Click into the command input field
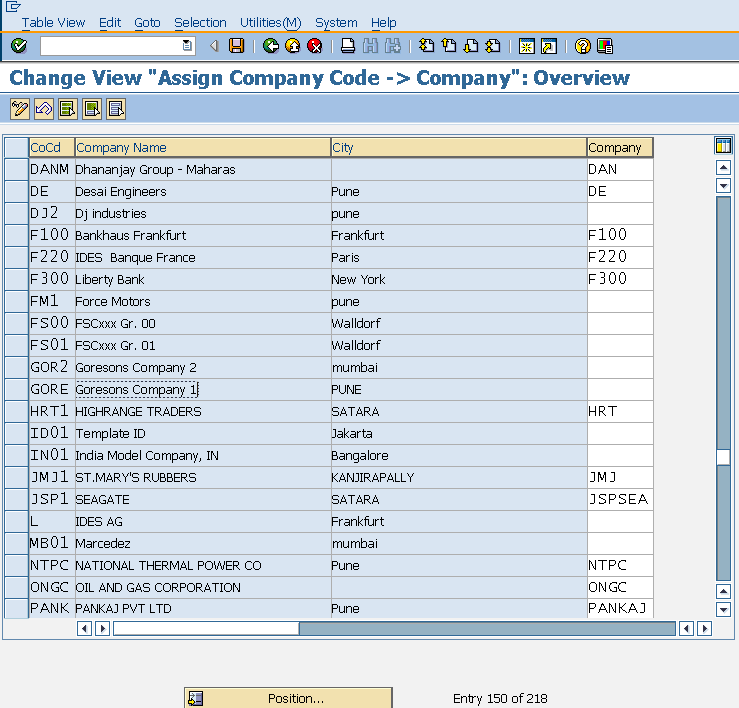Viewport: 739px width, 708px height. [112, 46]
